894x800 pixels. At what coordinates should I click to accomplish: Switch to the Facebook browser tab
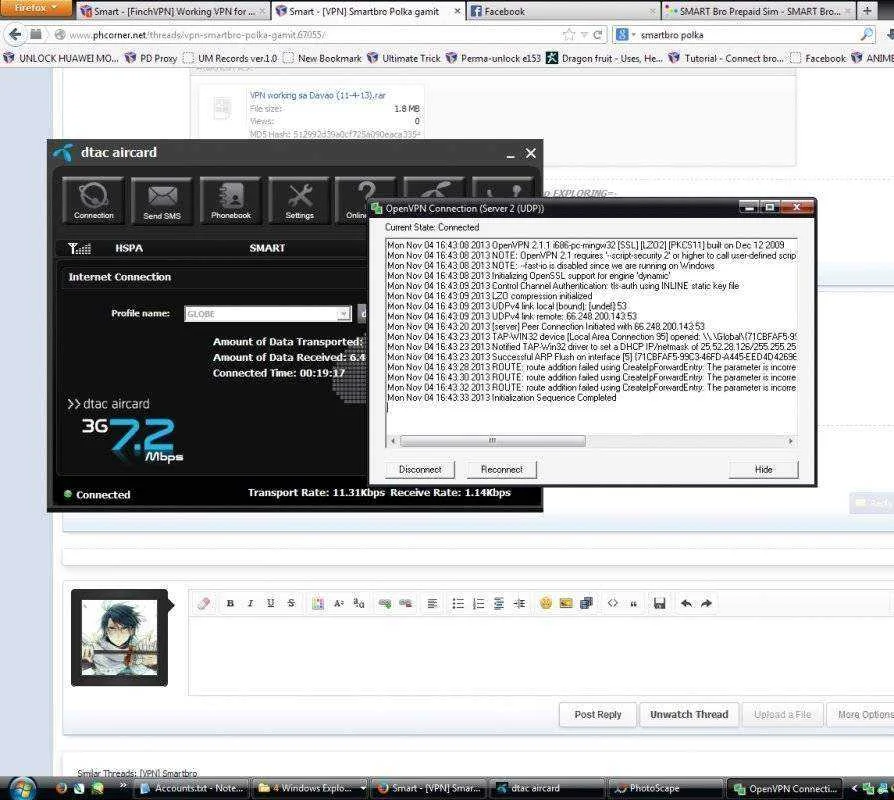point(562,11)
